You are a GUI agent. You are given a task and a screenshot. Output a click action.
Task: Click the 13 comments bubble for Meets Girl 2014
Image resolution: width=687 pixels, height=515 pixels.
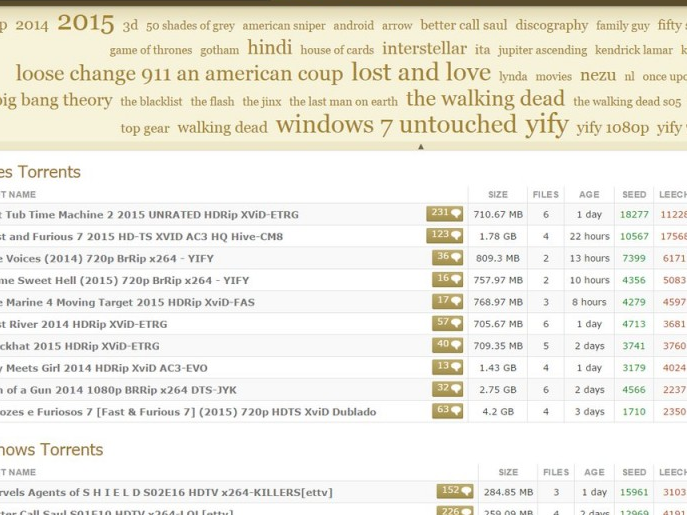[448, 368]
